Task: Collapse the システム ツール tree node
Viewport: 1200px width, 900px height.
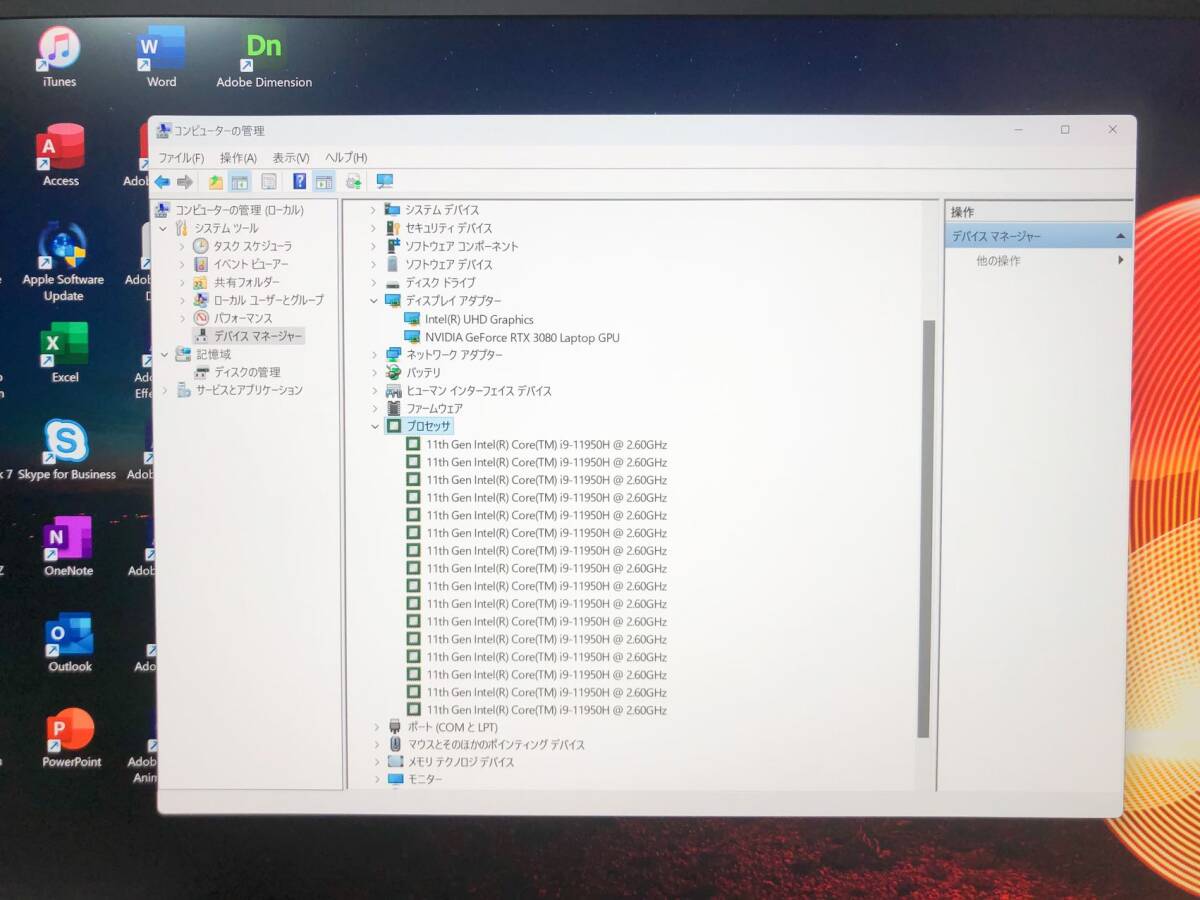Action: (x=164, y=228)
